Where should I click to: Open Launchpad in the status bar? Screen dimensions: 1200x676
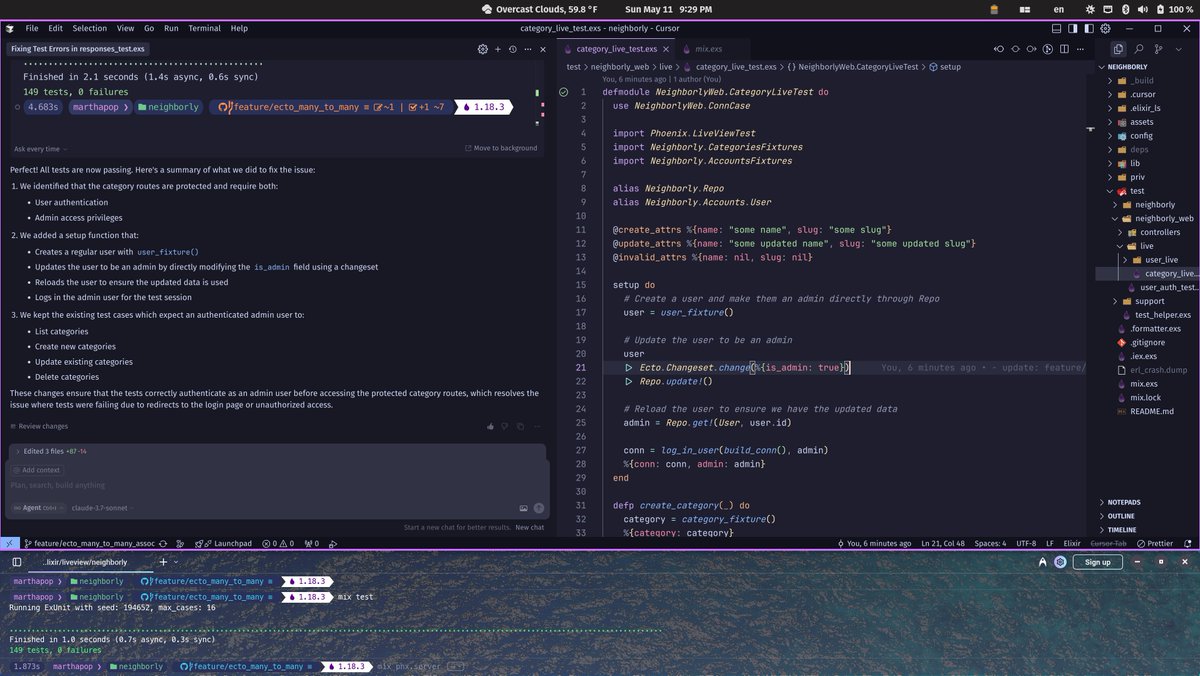pos(229,543)
